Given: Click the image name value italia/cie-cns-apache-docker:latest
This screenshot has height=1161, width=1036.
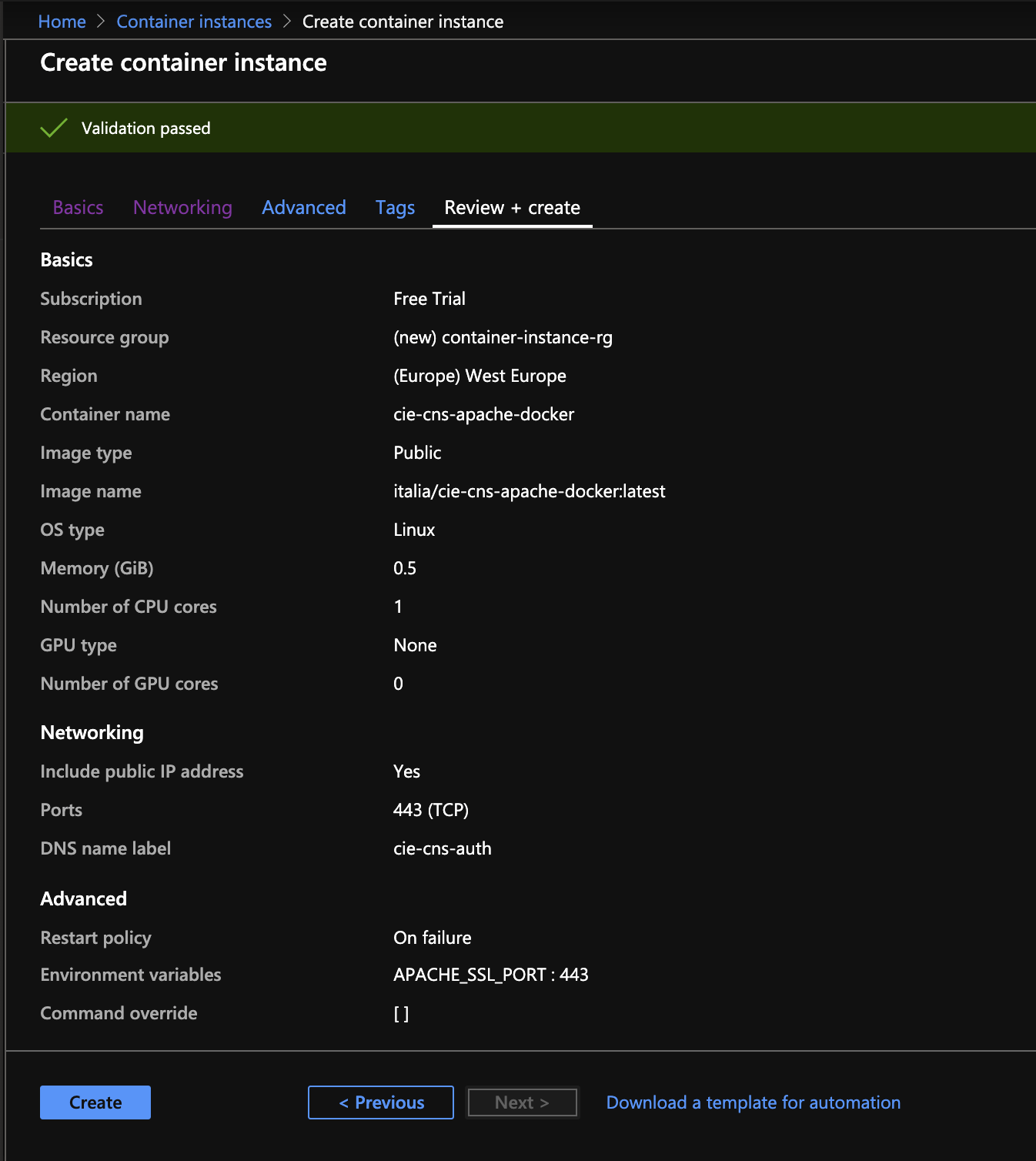Looking at the screenshot, I should (x=530, y=491).
